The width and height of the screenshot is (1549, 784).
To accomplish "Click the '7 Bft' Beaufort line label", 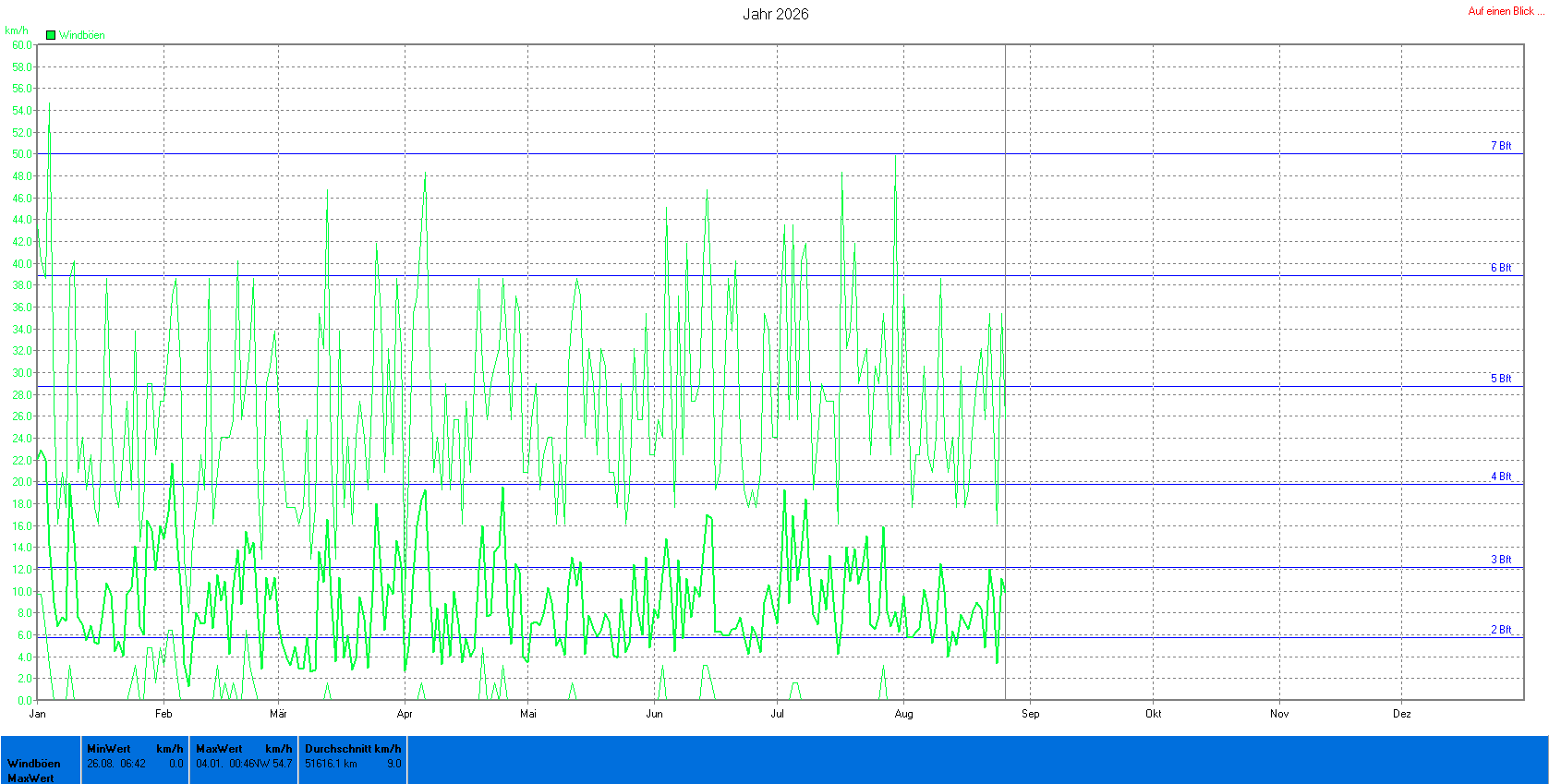I will (1501, 146).
